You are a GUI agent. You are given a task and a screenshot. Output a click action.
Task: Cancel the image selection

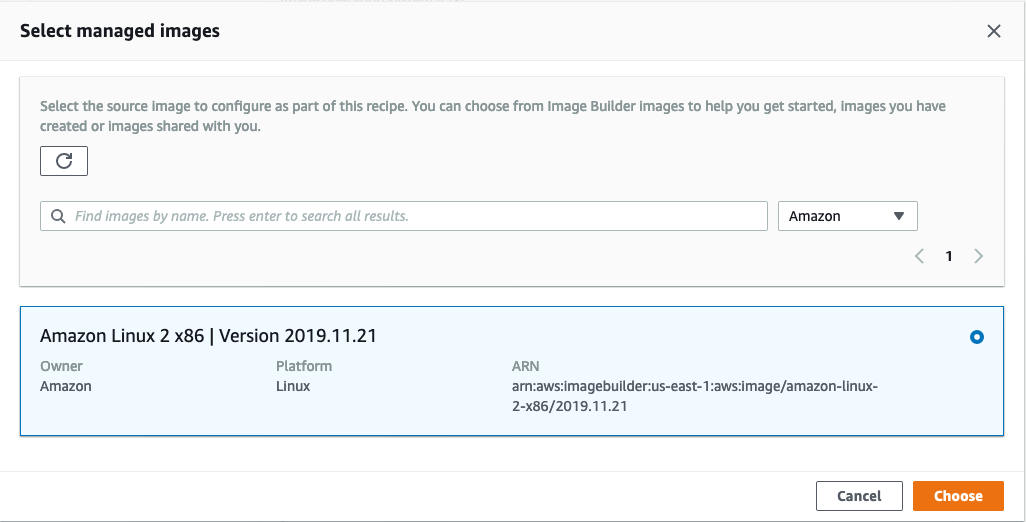859,496
